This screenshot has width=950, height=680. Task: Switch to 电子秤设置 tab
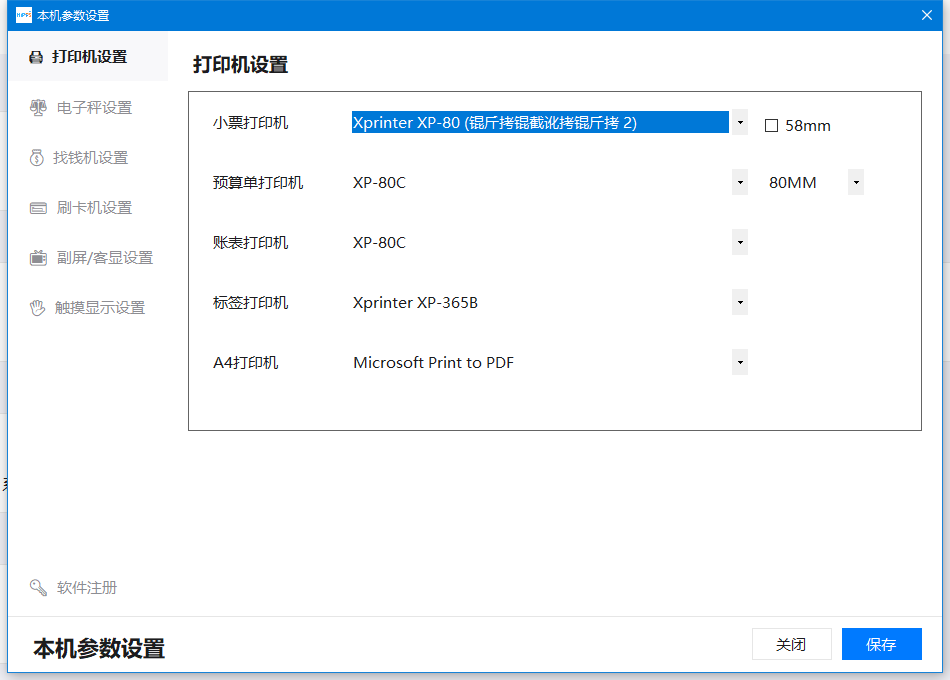pos(88,108)
